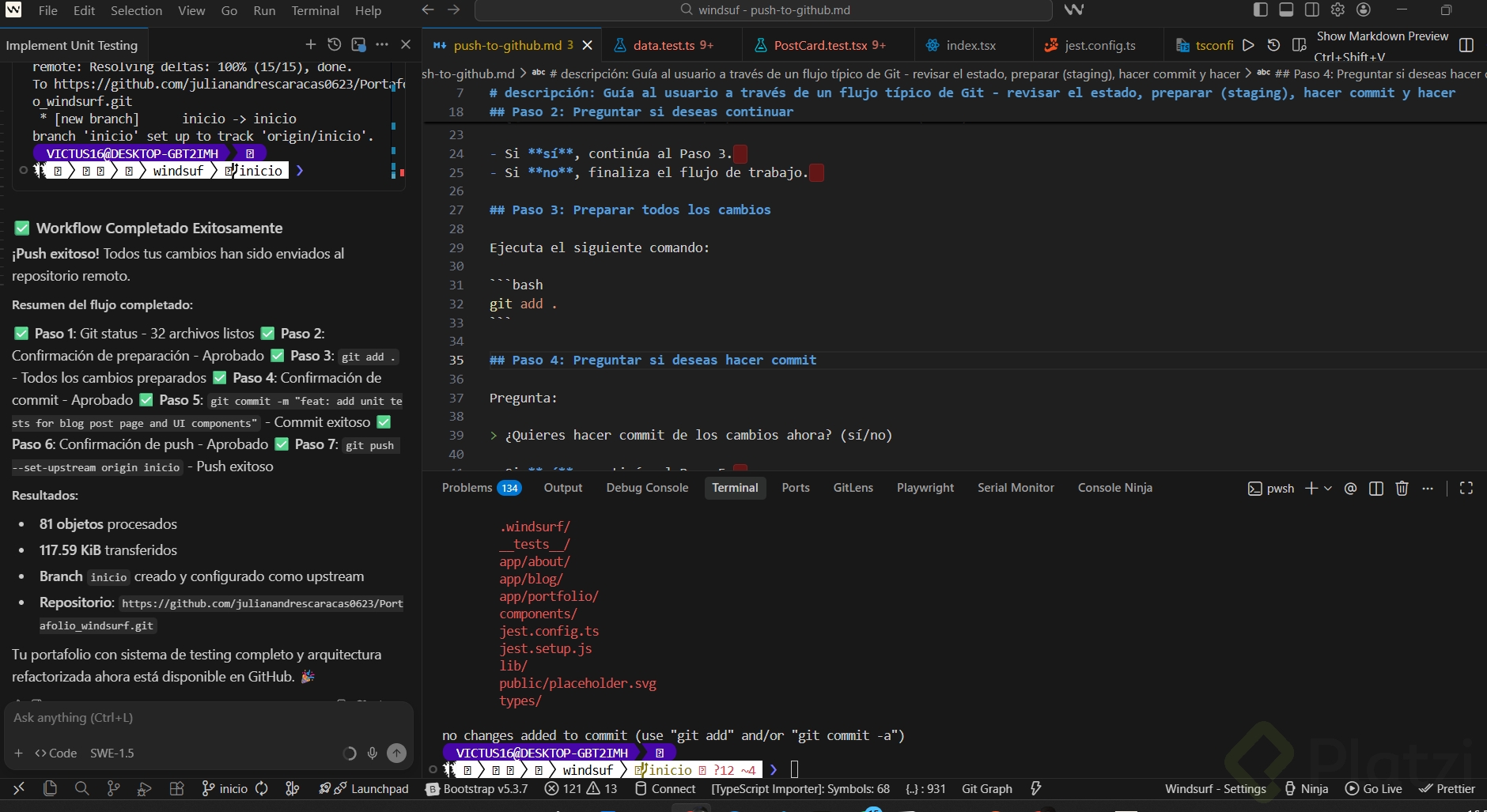The image size is (1487, 812).
Task: Open Search from status bar magnifier icon
Action: pos(81,788)
